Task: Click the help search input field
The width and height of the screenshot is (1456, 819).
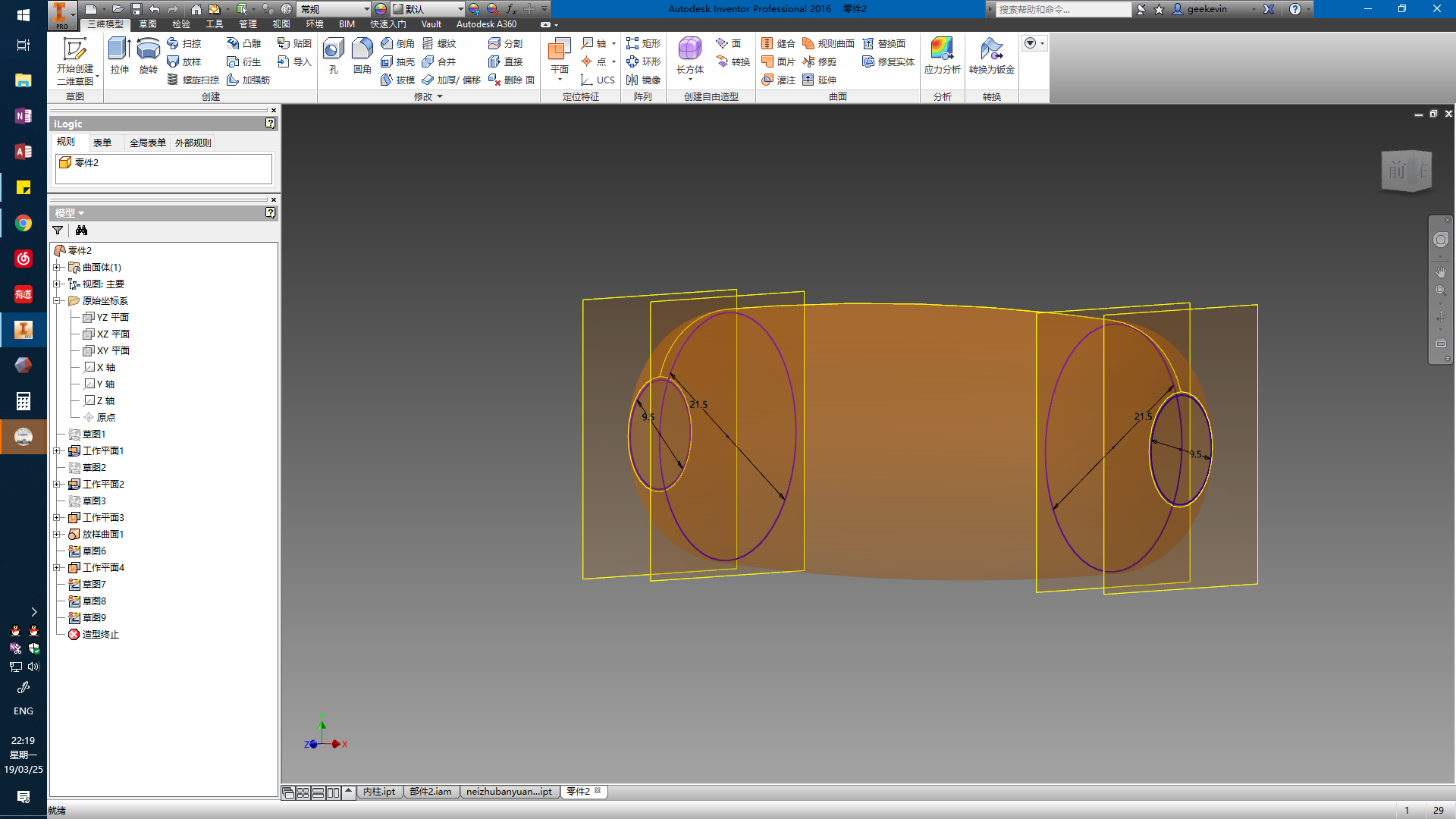Action: [x=1062, y=9]
